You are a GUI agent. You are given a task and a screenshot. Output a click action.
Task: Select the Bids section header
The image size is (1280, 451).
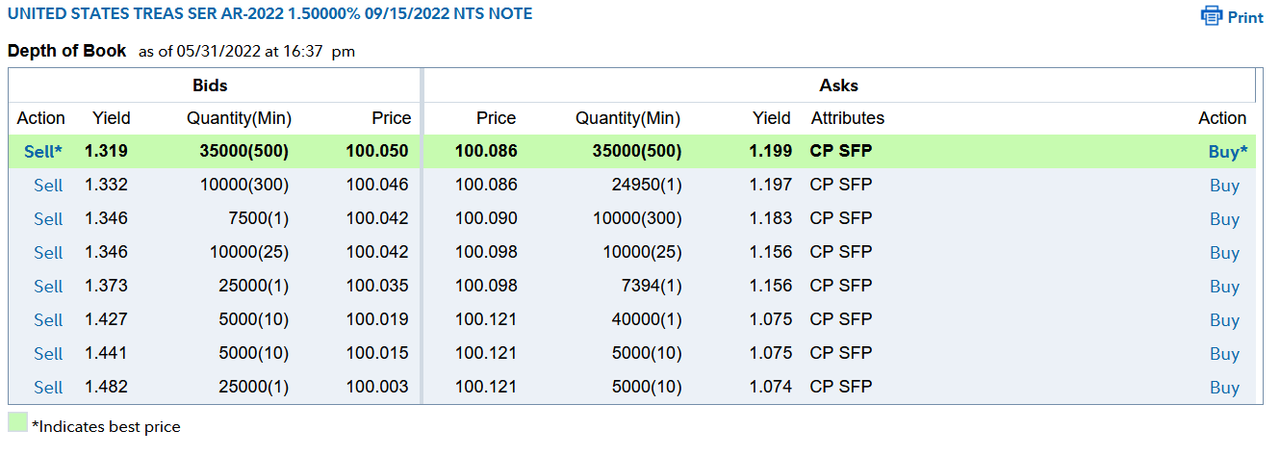click(210, 85)
